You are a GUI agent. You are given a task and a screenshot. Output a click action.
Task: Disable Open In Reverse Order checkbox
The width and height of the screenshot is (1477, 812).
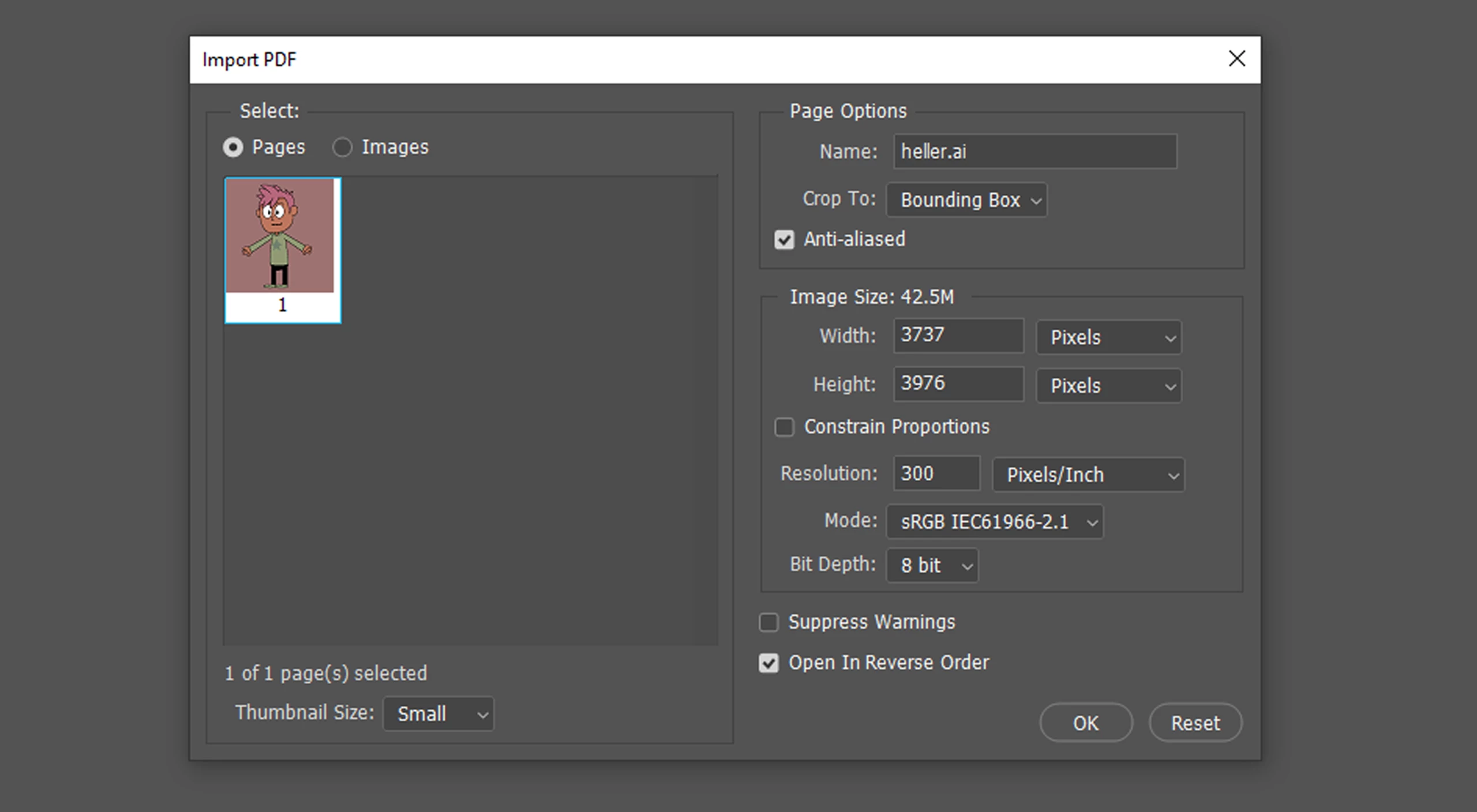(x=769, y=663)
